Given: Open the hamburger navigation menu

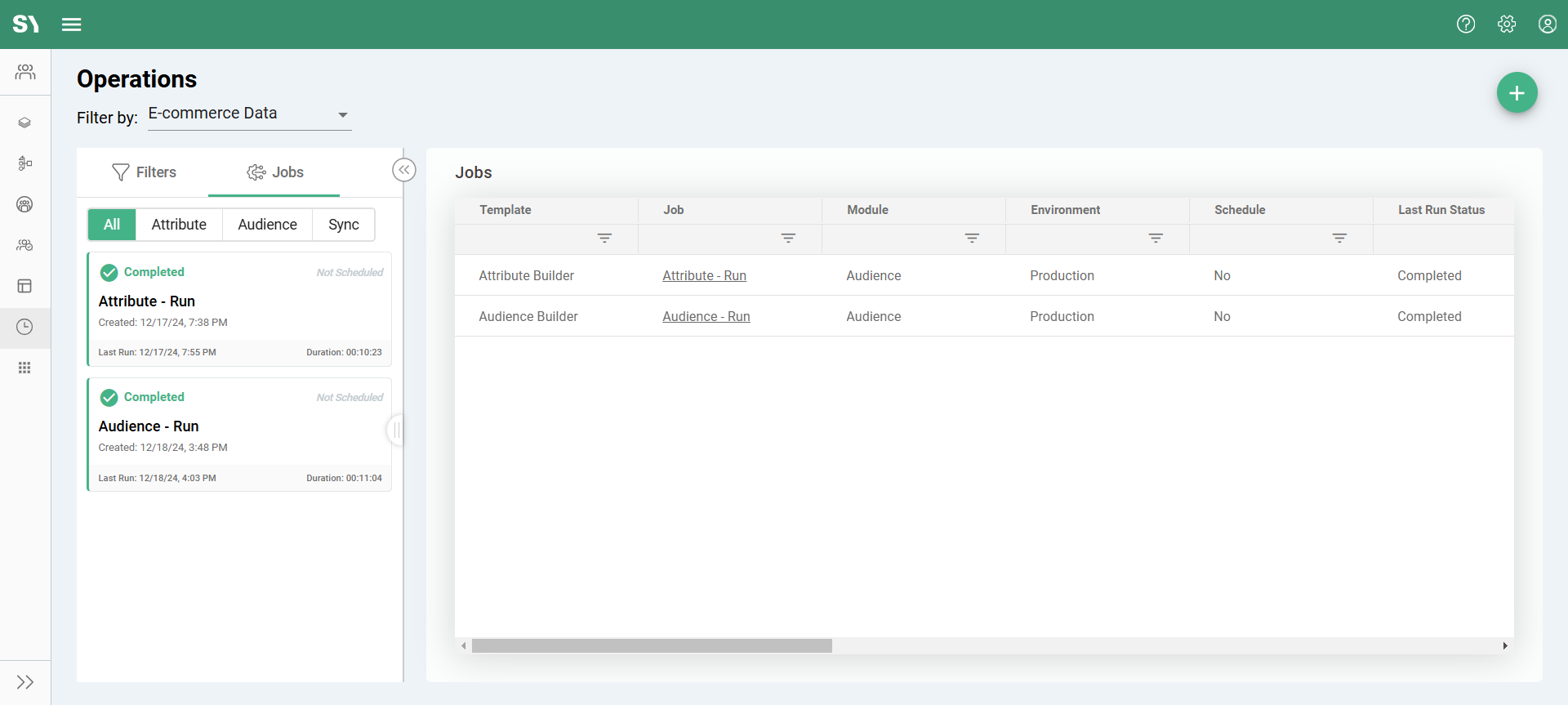Looking at the screenshot, I should click(x=72, y=25).
